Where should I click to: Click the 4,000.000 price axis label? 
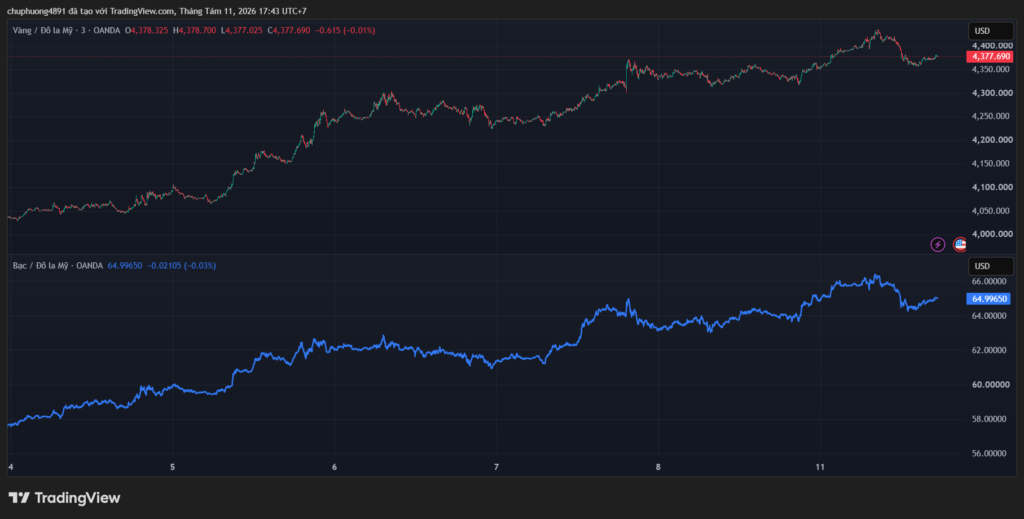992,234
